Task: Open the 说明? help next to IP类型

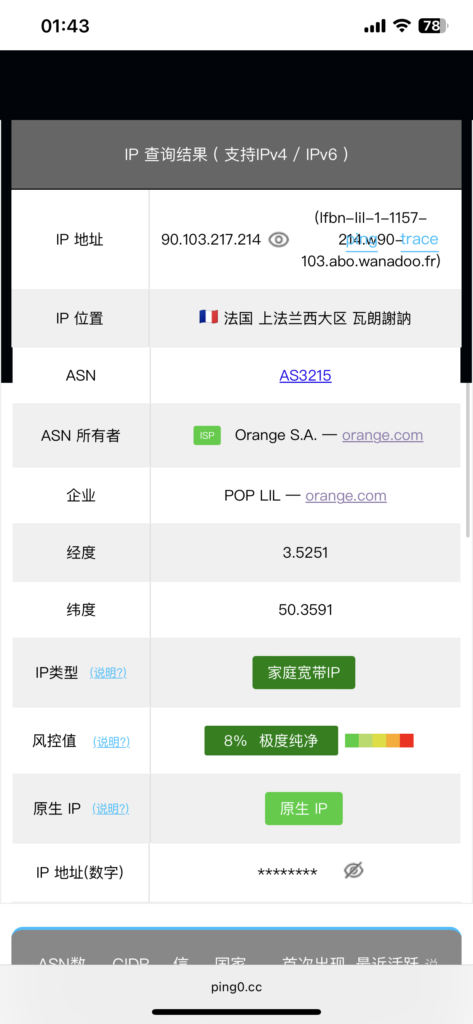Action: pyautogui.click(x=108, y=673)
